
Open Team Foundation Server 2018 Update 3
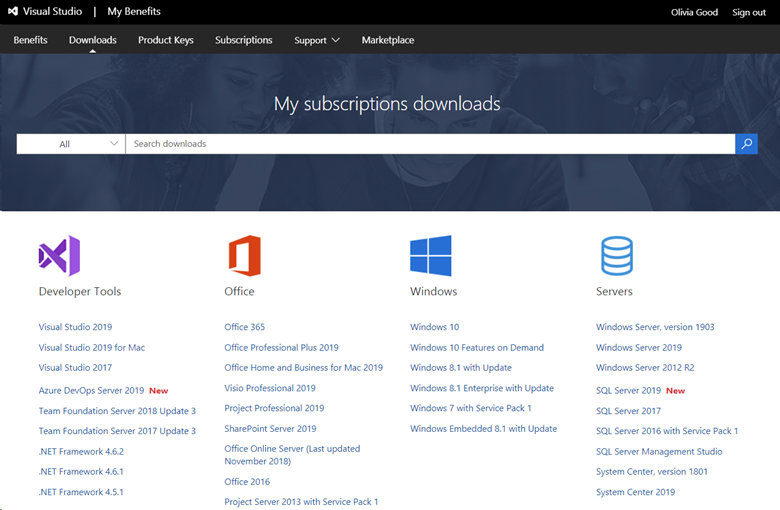pyautogui.click(x=117, y=411)
